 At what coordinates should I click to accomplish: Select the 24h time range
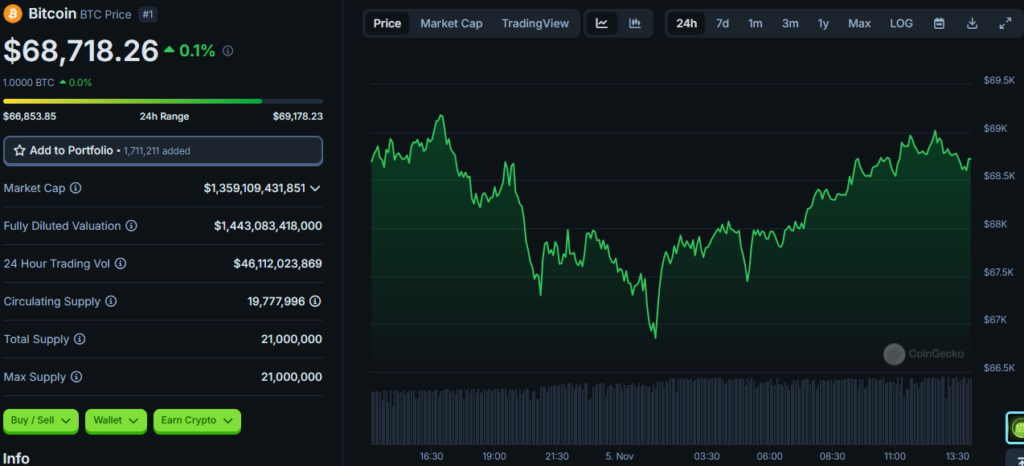686,23
